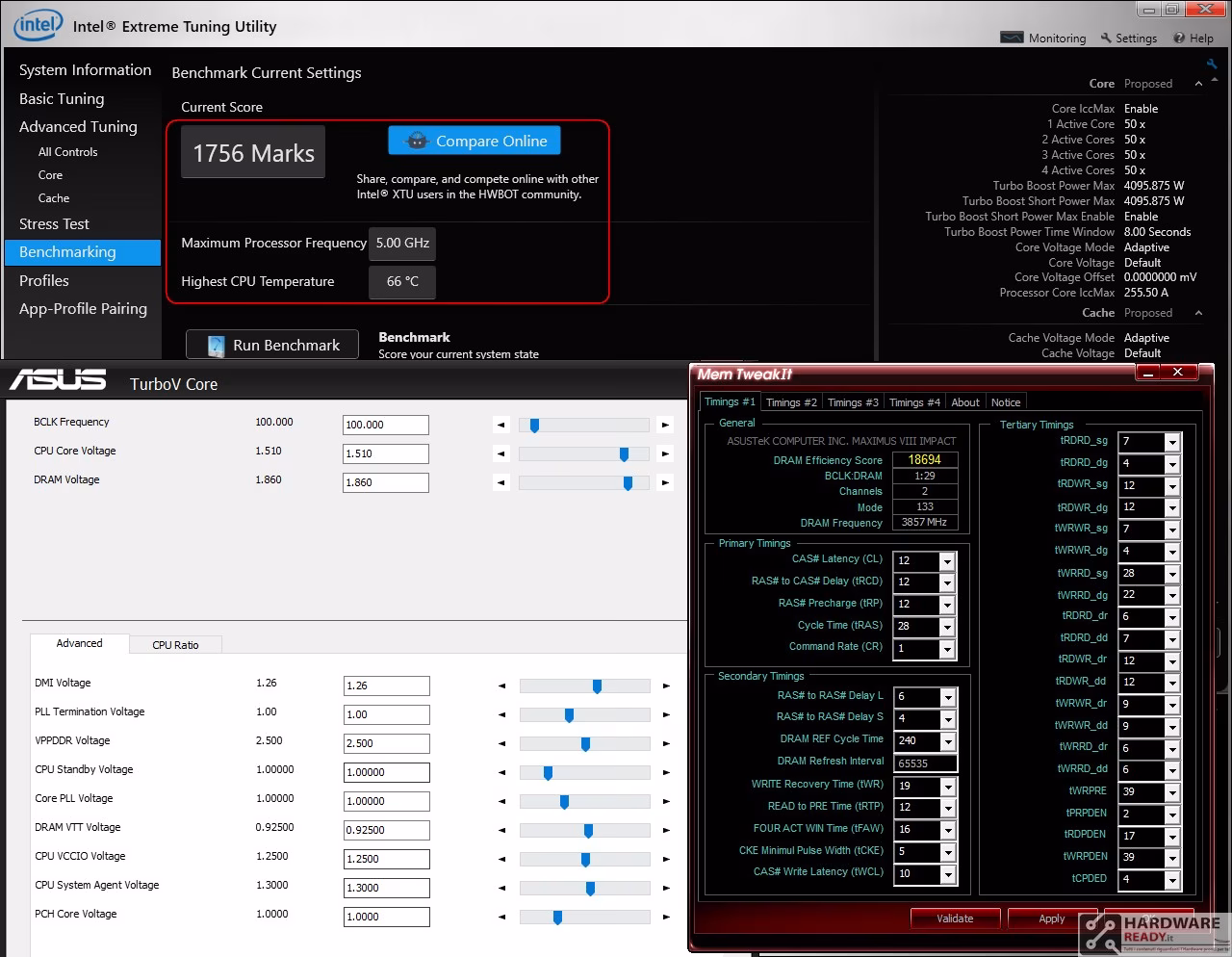This screenshot has height=957, width=1232.
Task: Switch to the Timings #2 tab
Action: click(791, 402)
